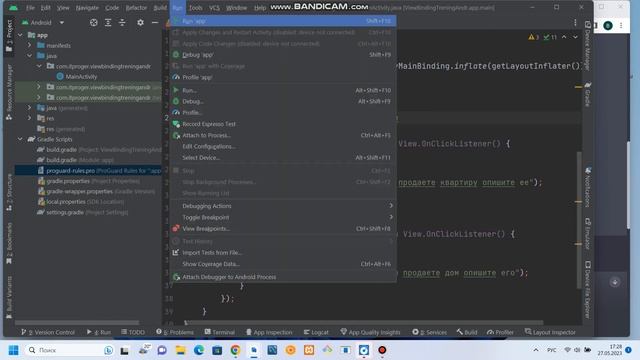The height and width of the screenshot is (360, 640).
Task: Choose Select Device menu entry
Action: 283,158
